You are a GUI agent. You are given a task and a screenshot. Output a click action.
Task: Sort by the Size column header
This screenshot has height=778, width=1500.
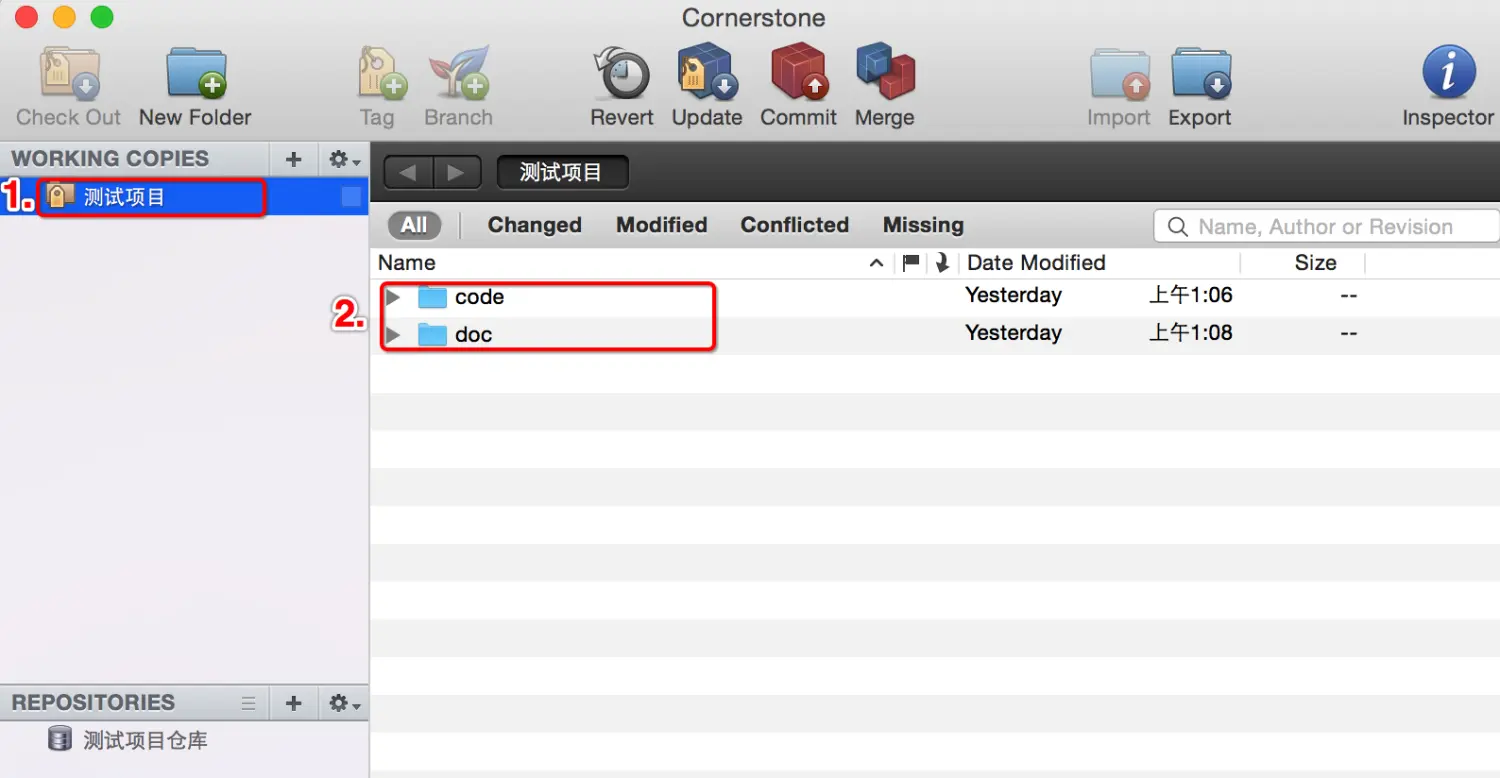point(1315,263)
